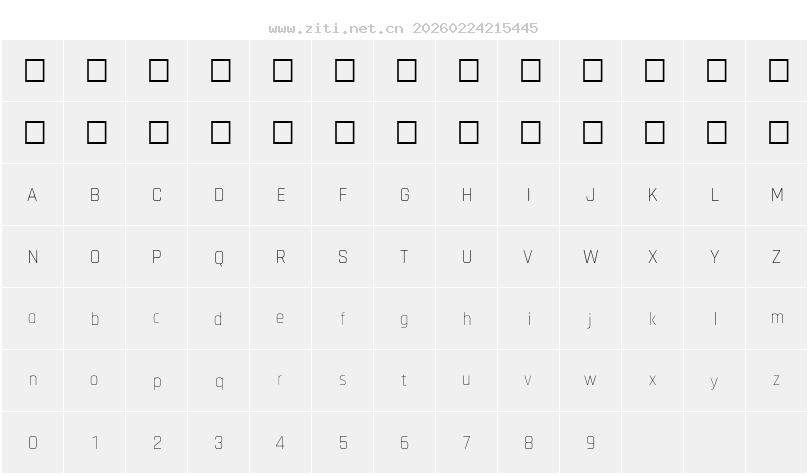Viewport: 808px width, 476px height.
Task: Pick the digit 2 glyph cell
Action: 157,443
